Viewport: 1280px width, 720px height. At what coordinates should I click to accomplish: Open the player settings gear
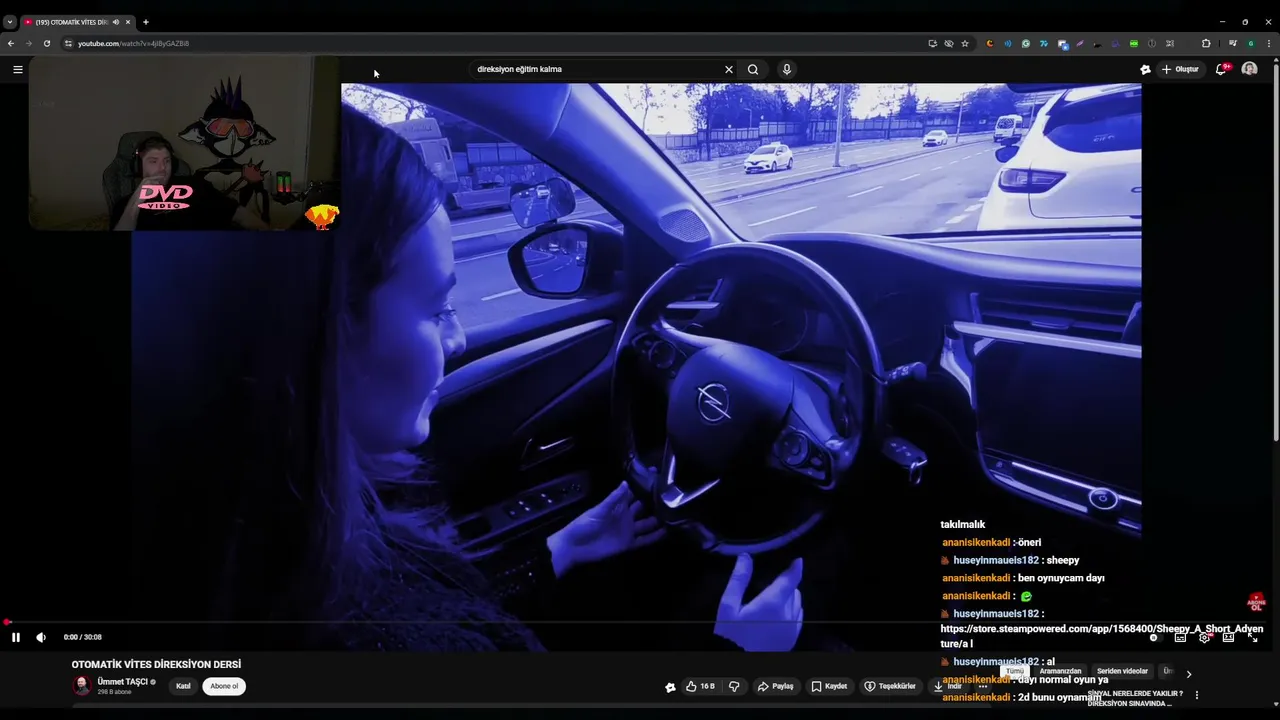tap(1204, 637)
